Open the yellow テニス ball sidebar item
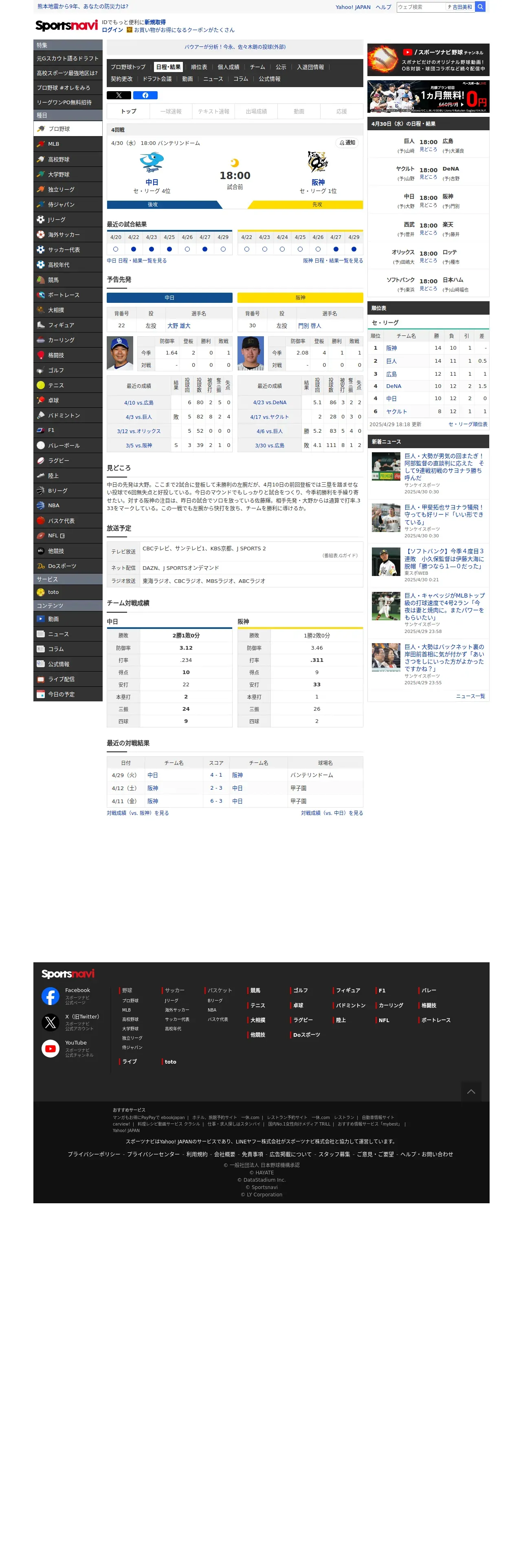Image resolution: width=523 pixels, height=1568 pixels. 41,385
